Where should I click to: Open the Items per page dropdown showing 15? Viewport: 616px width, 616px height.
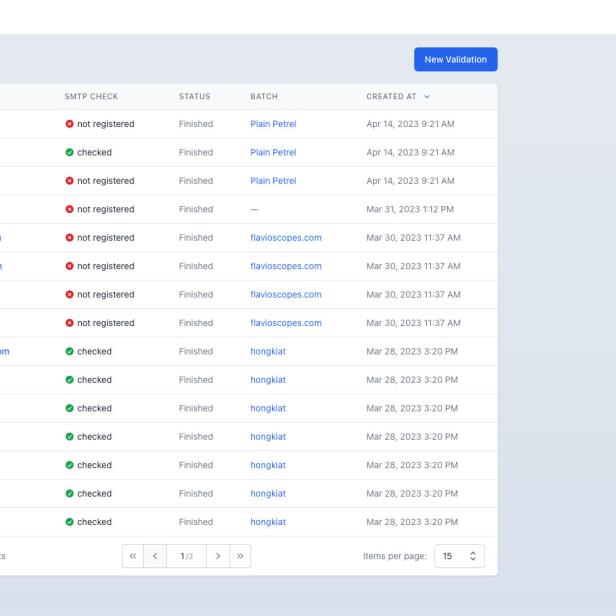point(459,556)
